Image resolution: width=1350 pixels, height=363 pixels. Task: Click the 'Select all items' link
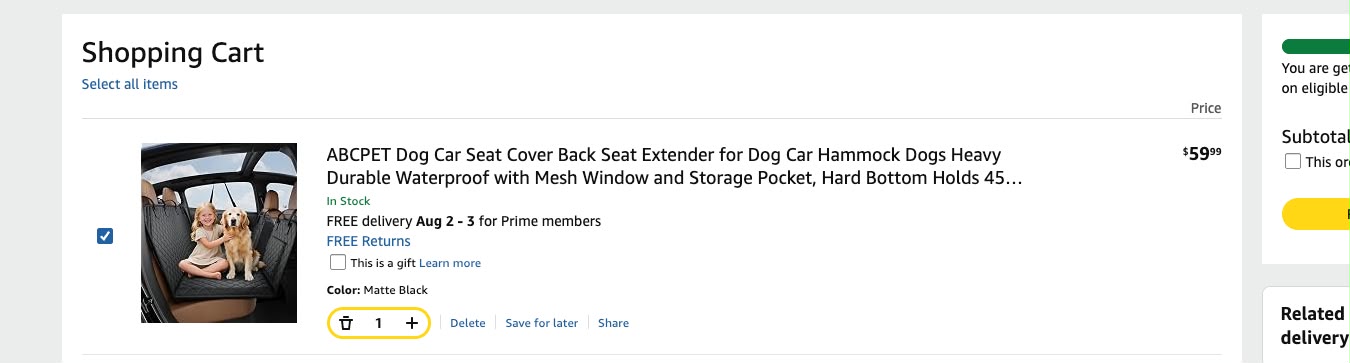tap(130, 84)
